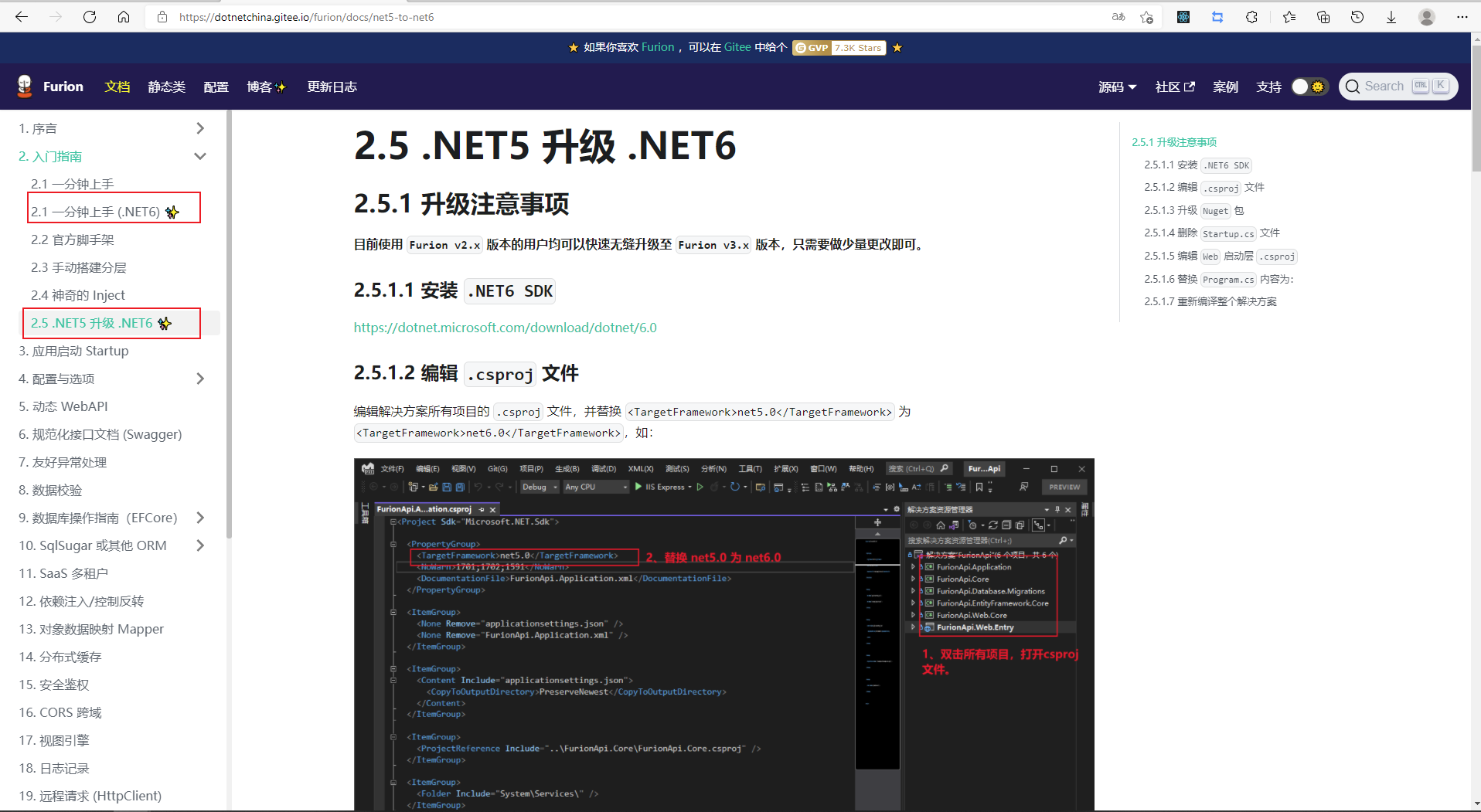This screenshot has width=1481, height=812.
Task: Open the browser extensions puzzle icon
Action: point(1251,17)
